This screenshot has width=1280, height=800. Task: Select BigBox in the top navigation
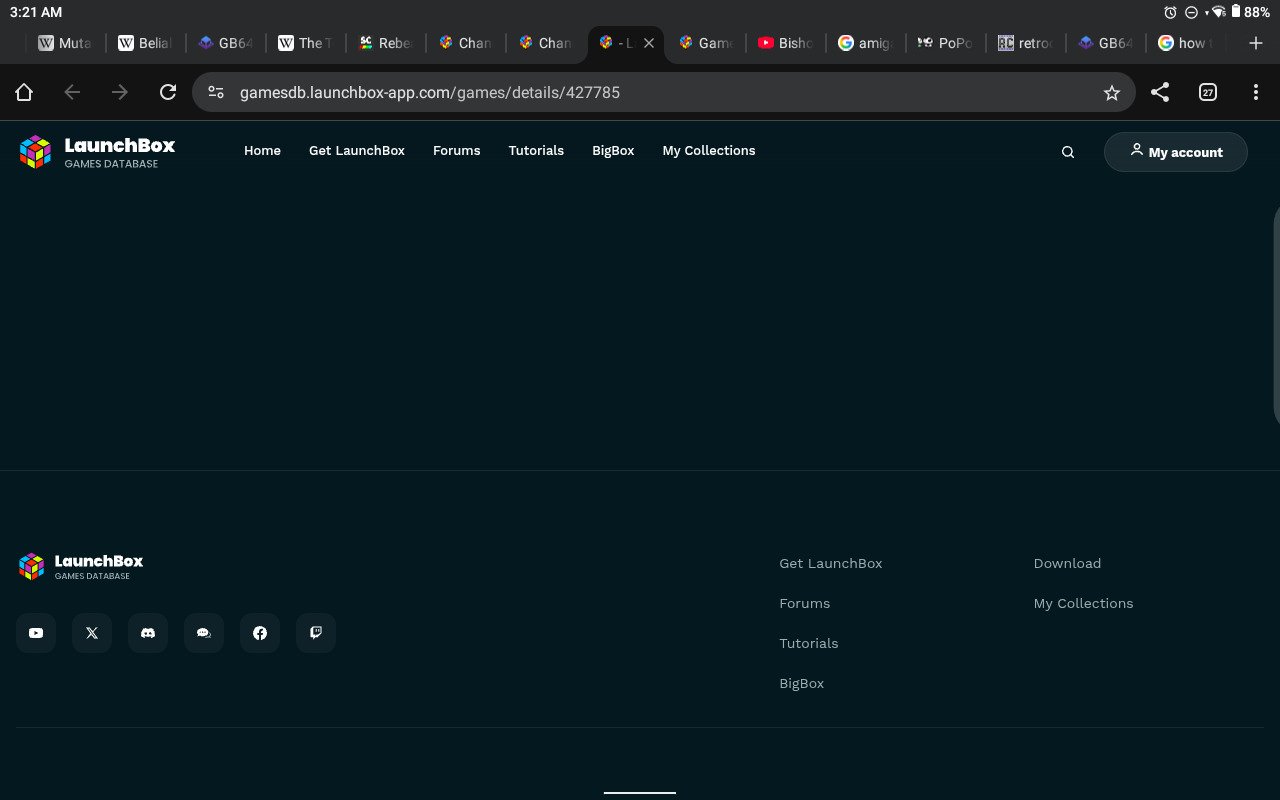(x=613, y=150)
